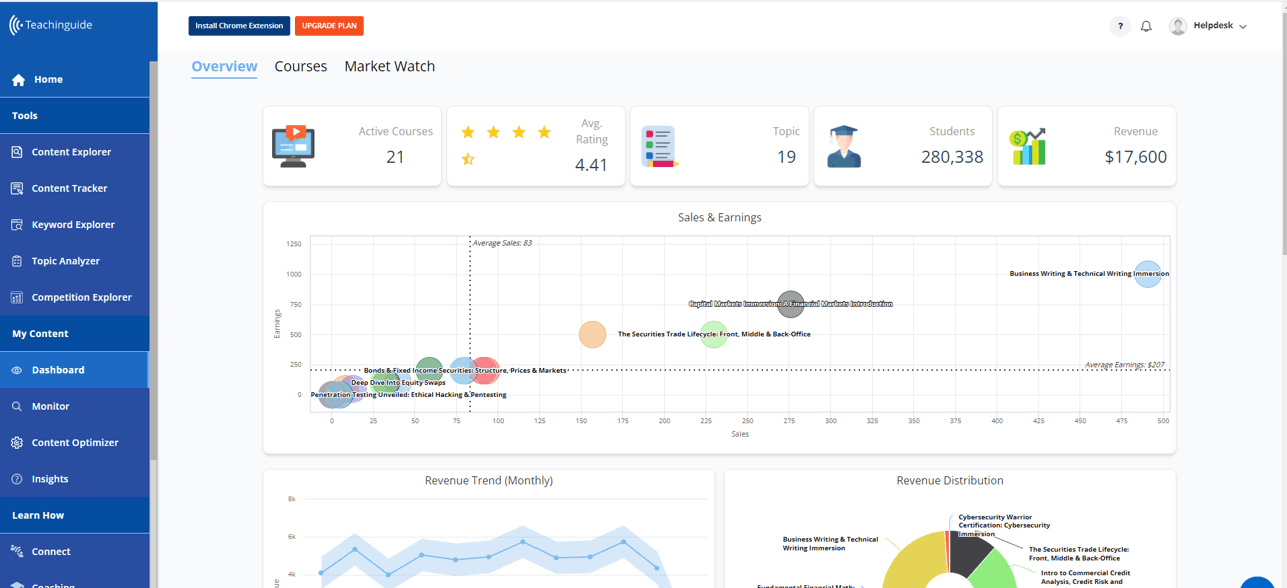Viewport: 1287px width, 588px height.
Task: Click the Teachinguide logo
Action: point(51,25)
